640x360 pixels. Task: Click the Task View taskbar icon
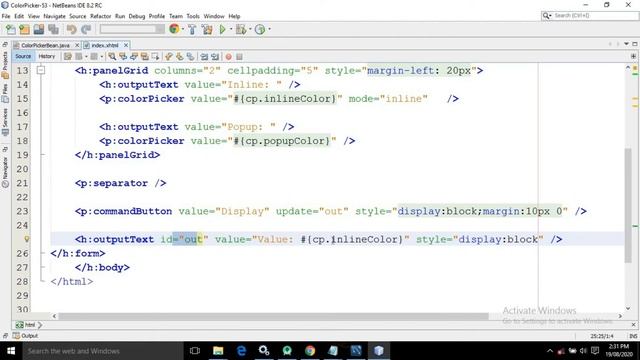click(195, 351)
